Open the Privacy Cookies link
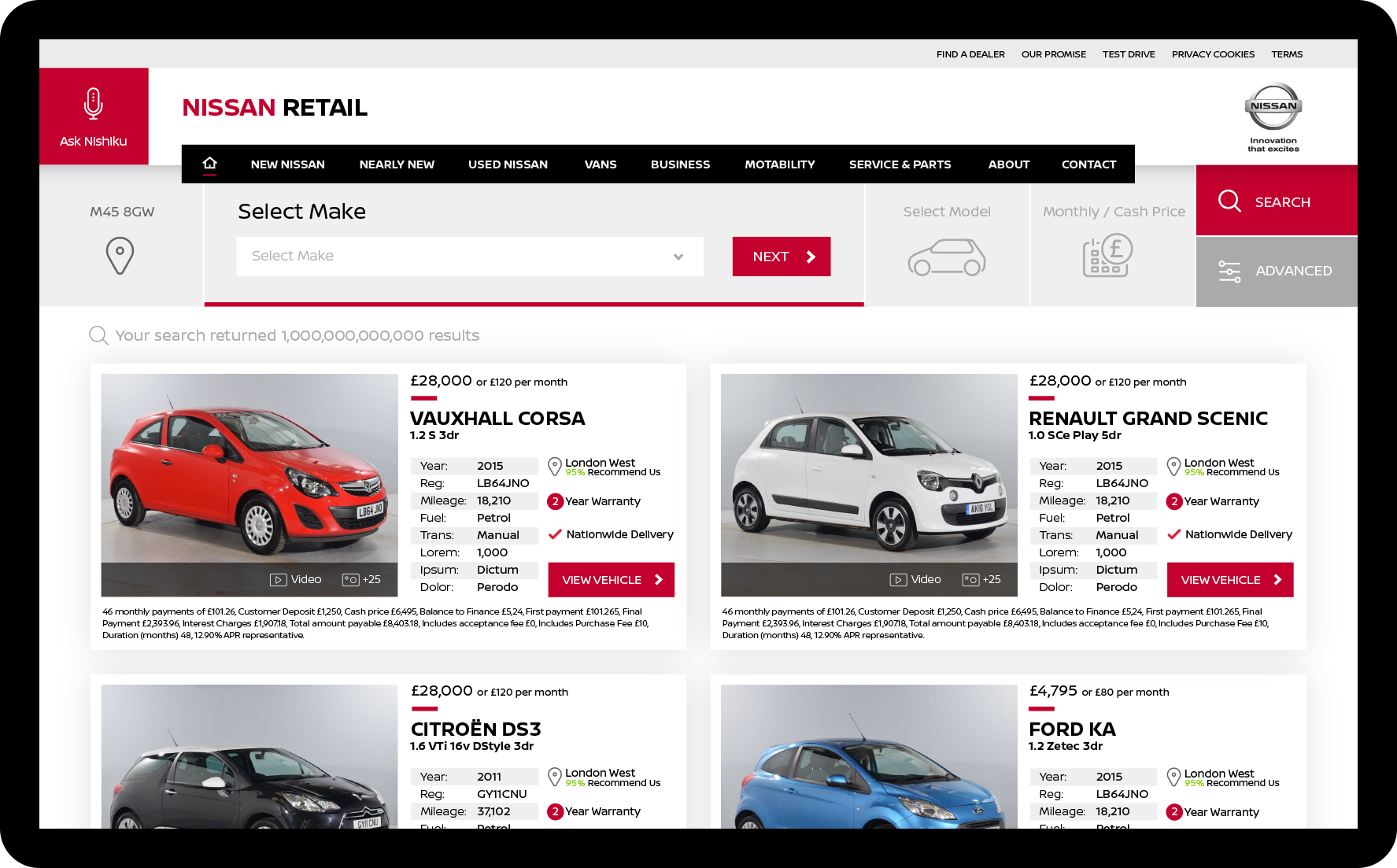 tap(1212, 54)
